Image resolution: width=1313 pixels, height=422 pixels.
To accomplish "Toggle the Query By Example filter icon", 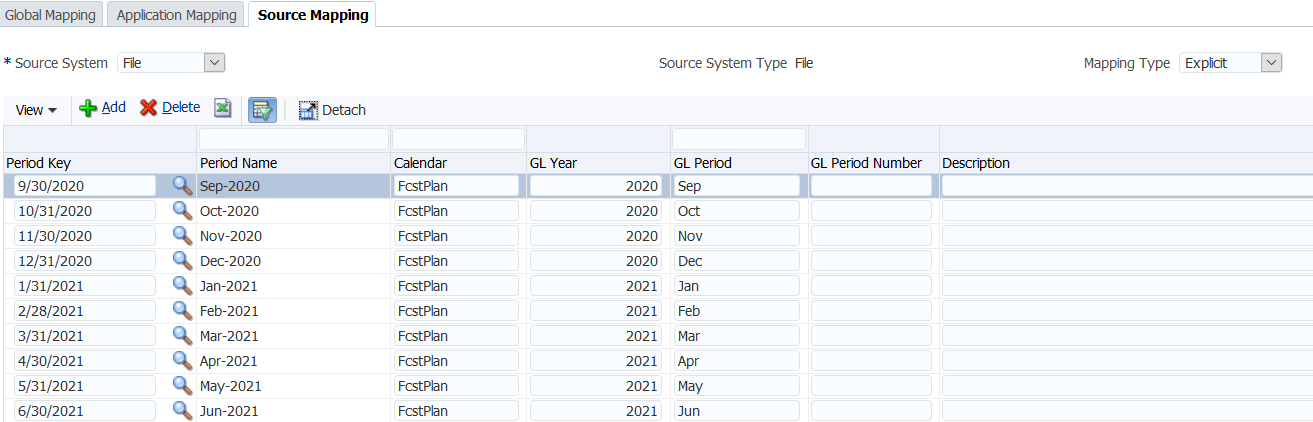I will [x=263, y=110].
